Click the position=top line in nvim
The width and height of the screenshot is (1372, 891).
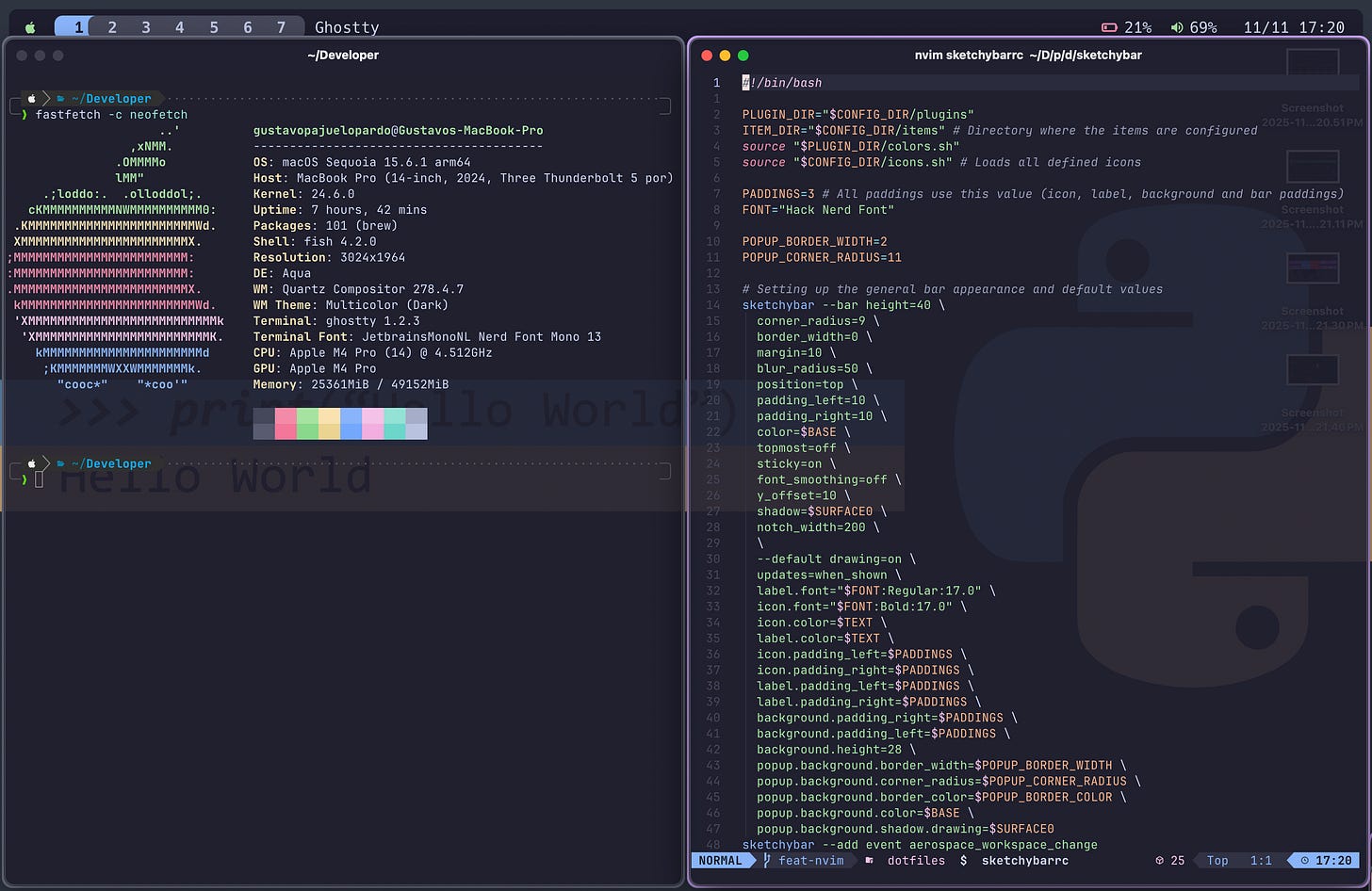pos(807,384)
